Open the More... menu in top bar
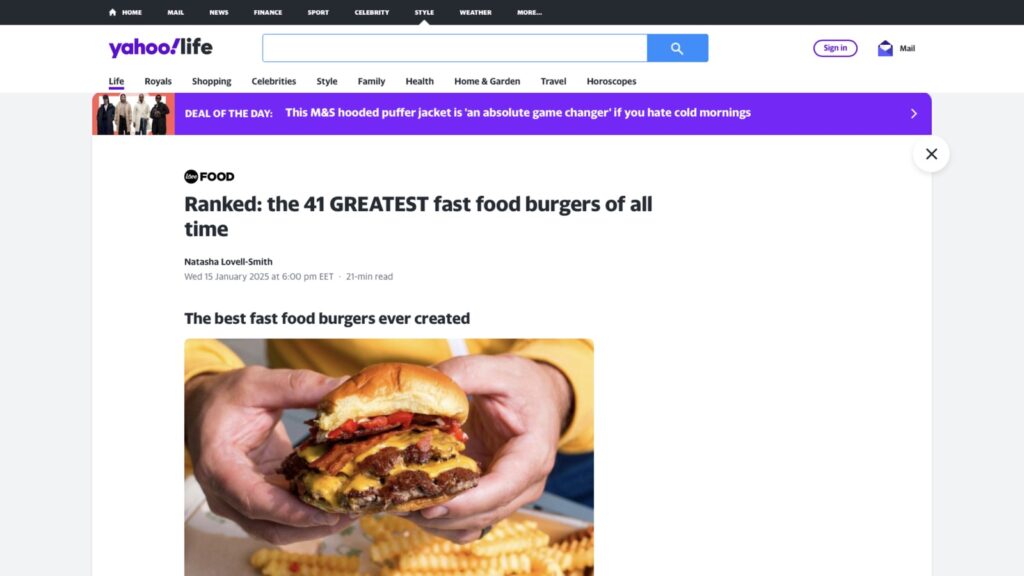Image resolution: width=1024 pixels, height=576 pixels. 529,12
